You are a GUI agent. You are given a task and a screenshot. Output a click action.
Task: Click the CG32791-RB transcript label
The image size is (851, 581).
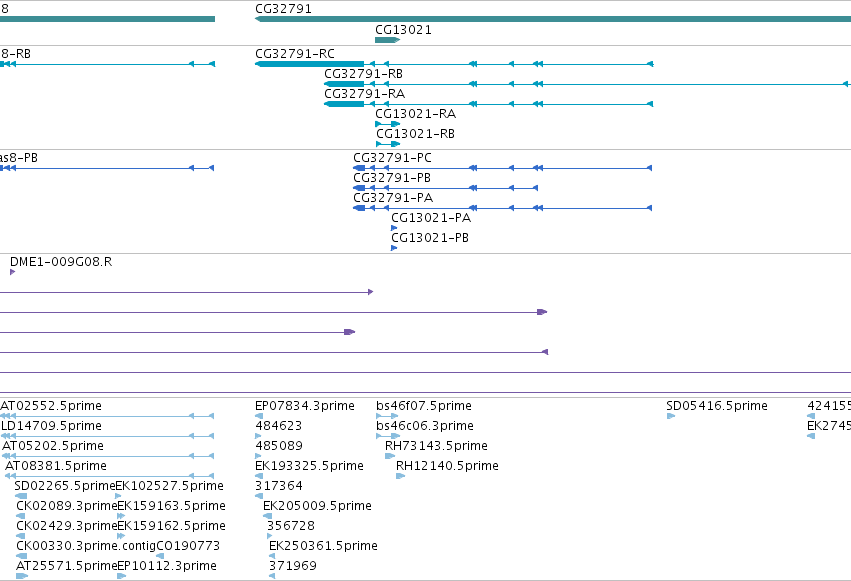363,74
